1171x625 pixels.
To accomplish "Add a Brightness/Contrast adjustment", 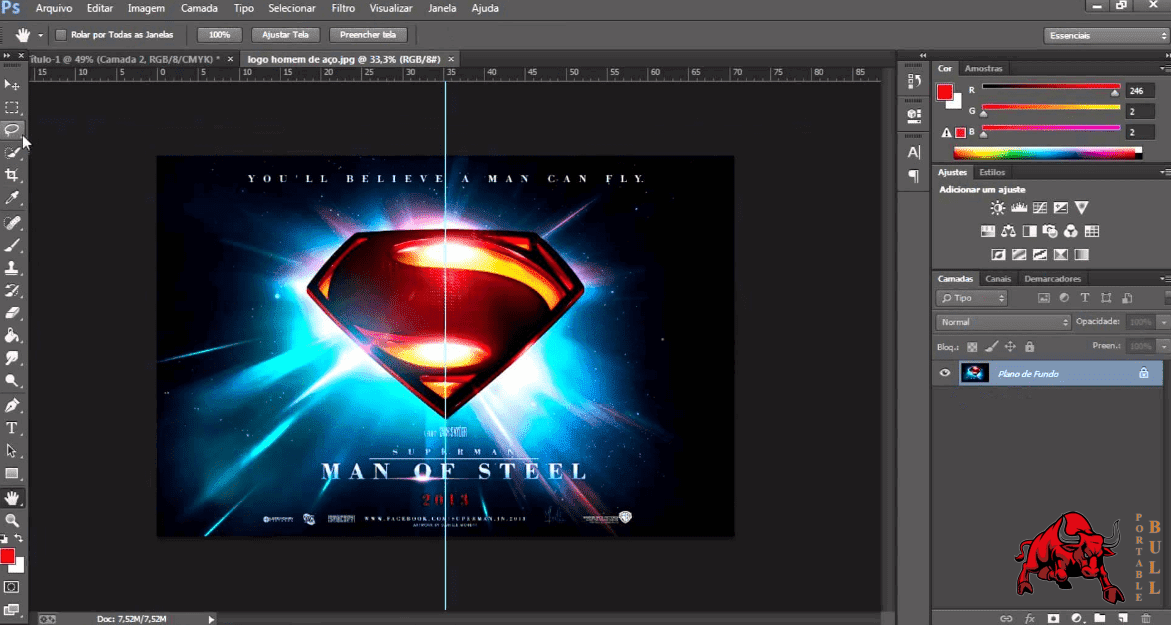I will tap(998, 208).
